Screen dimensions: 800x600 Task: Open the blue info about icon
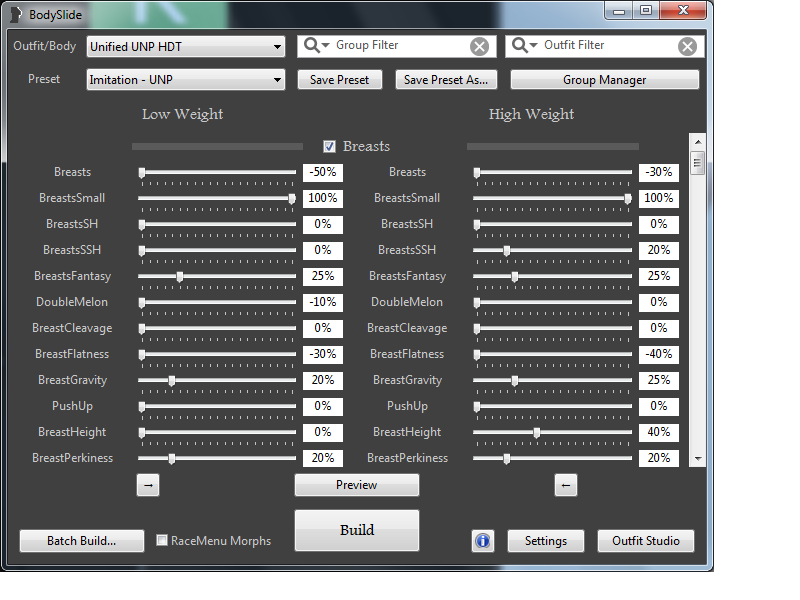(483, 541)
